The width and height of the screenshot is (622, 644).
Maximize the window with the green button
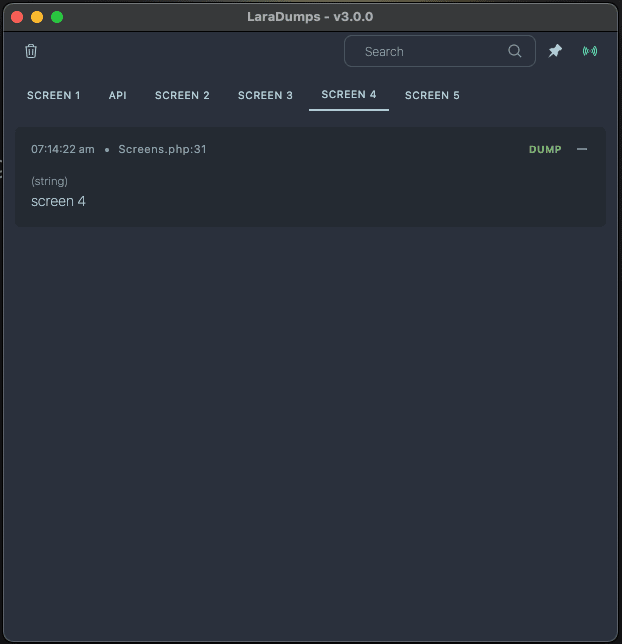pyautogui.click(x=57, y=17)
